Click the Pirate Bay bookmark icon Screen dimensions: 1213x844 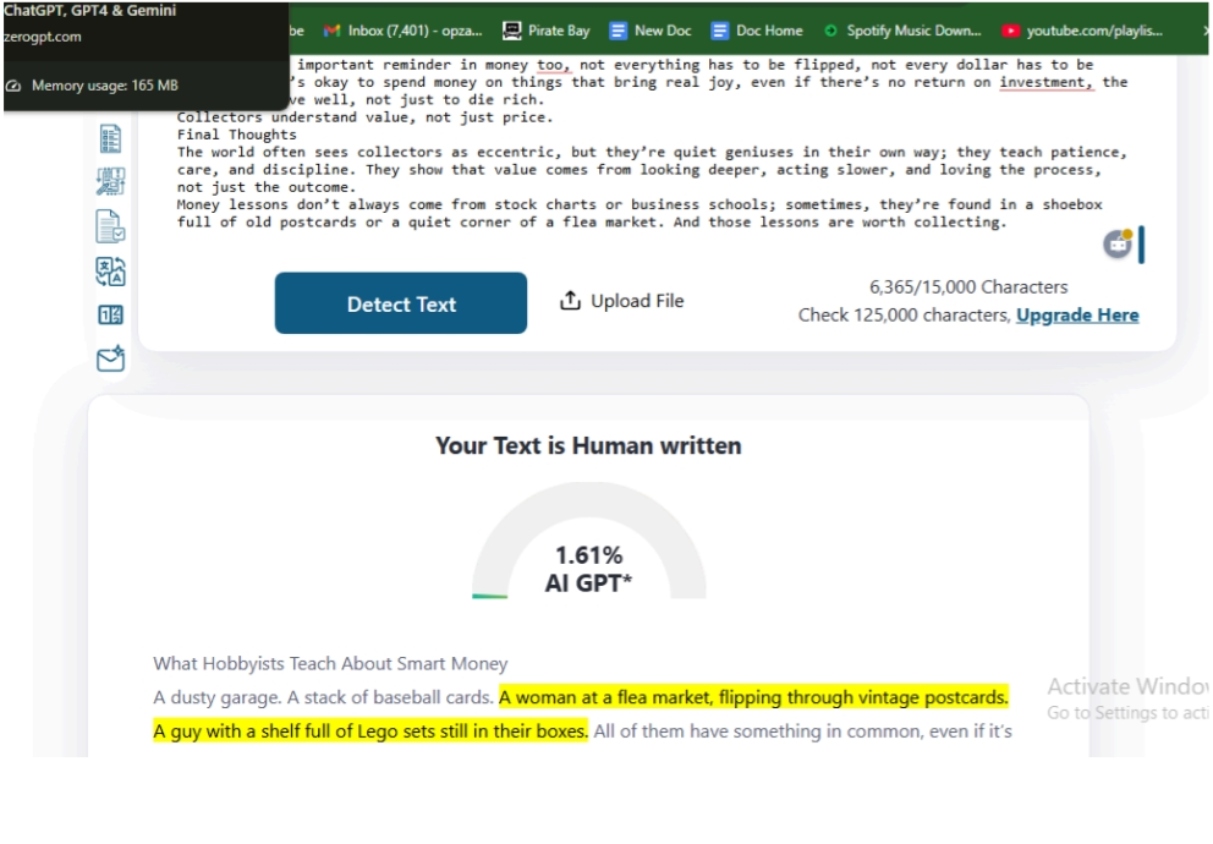click(x=512, y=31)
